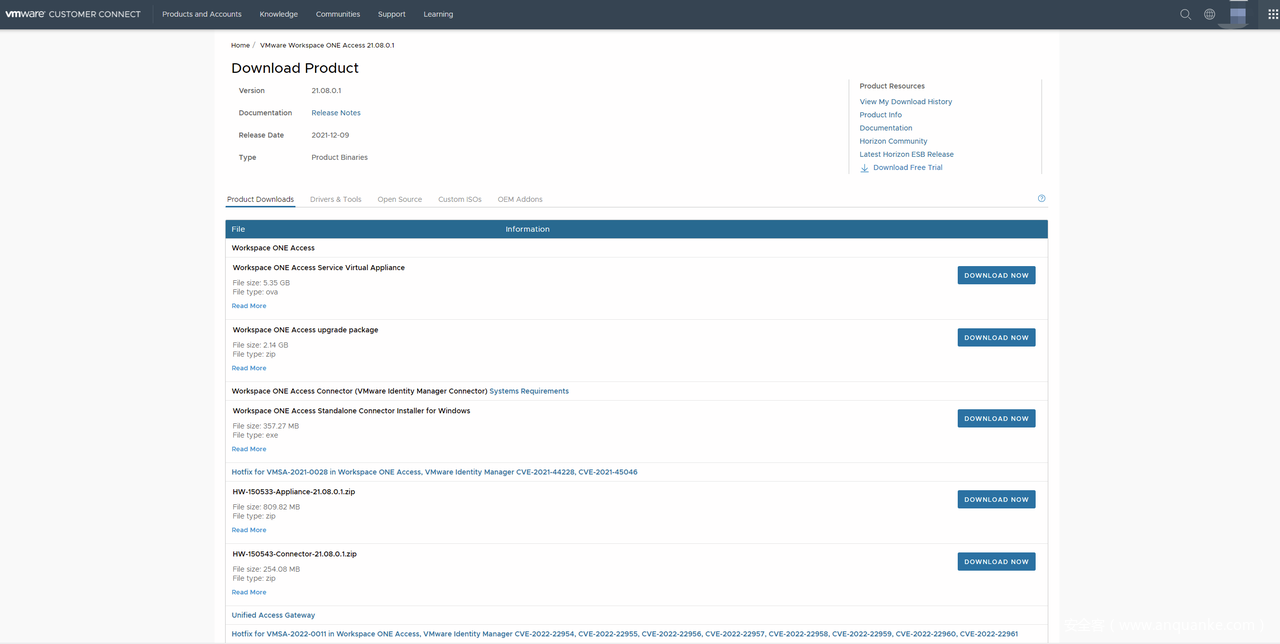Open the Release Notes link
Screen dimensions: 1280x644
point(335,113)
